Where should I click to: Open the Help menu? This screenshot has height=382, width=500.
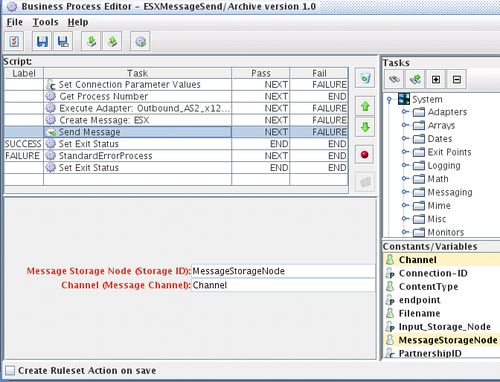(78, 22)
